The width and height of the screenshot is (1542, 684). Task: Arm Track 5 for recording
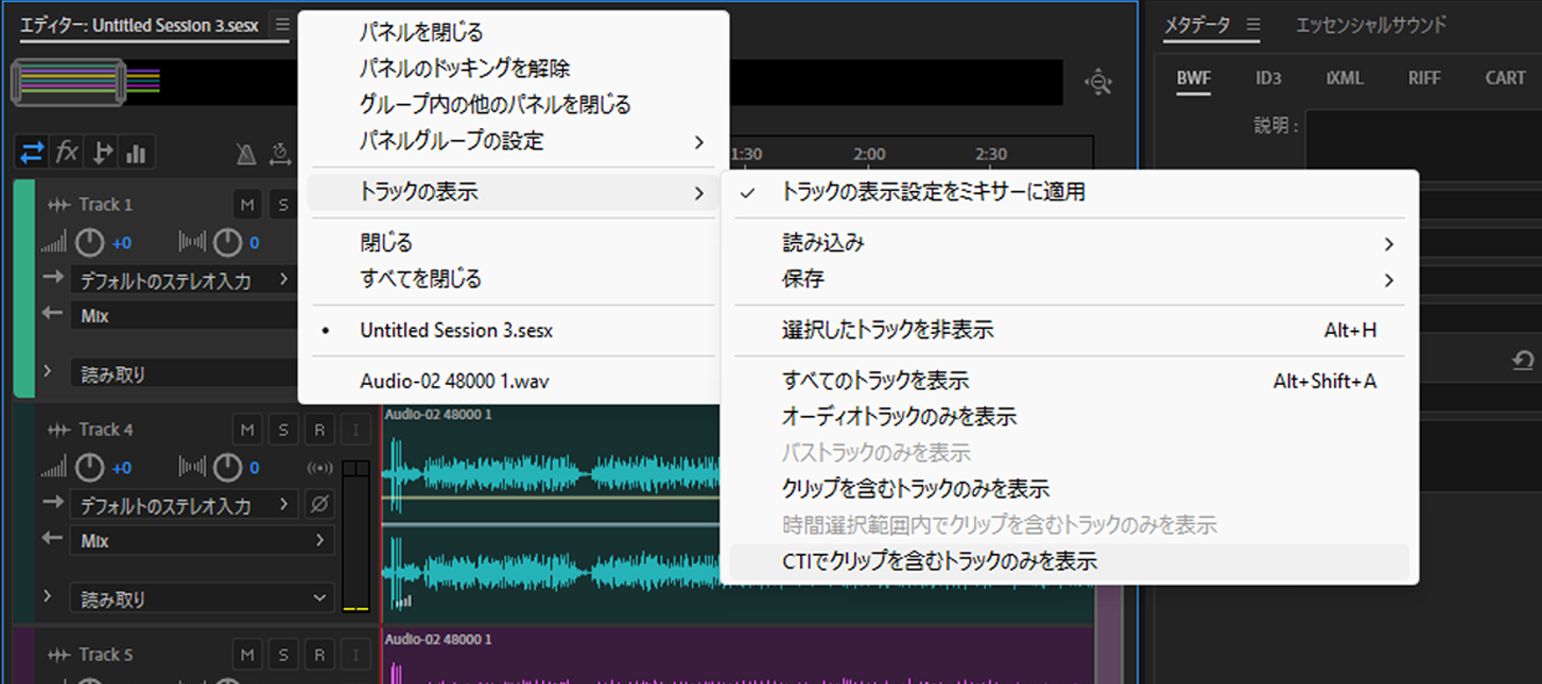coord(319,655)
